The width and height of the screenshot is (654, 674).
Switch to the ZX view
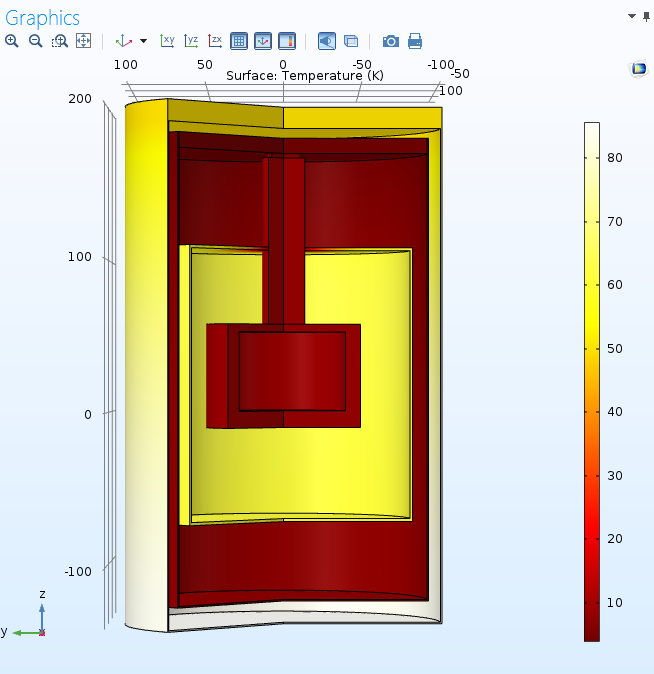(x=215, y=41)
